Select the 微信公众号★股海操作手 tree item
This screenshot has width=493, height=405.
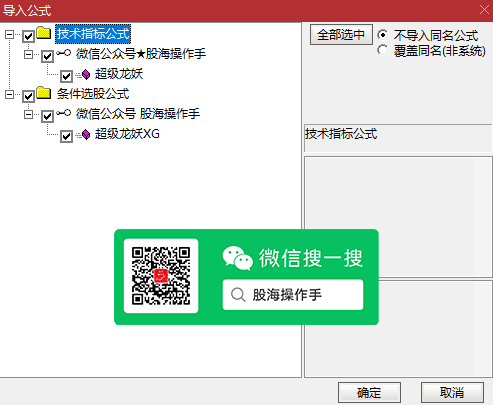[x=141, y=54]
